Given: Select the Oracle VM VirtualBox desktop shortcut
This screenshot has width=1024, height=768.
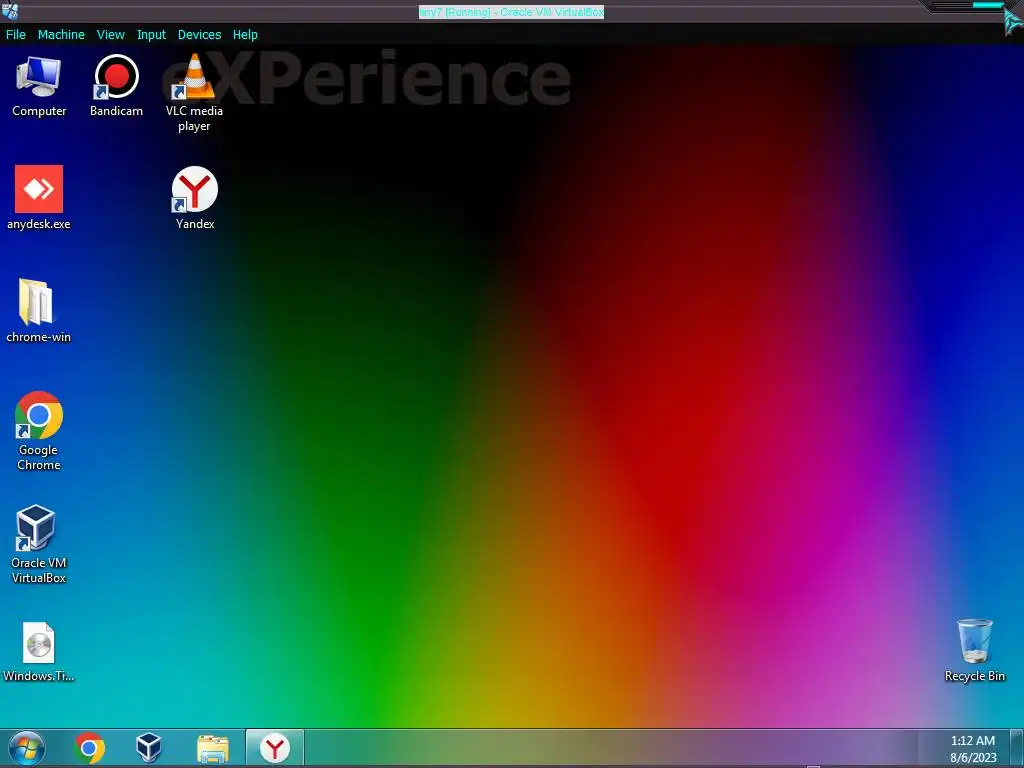Looking at the screenshot, I should 39,544.
